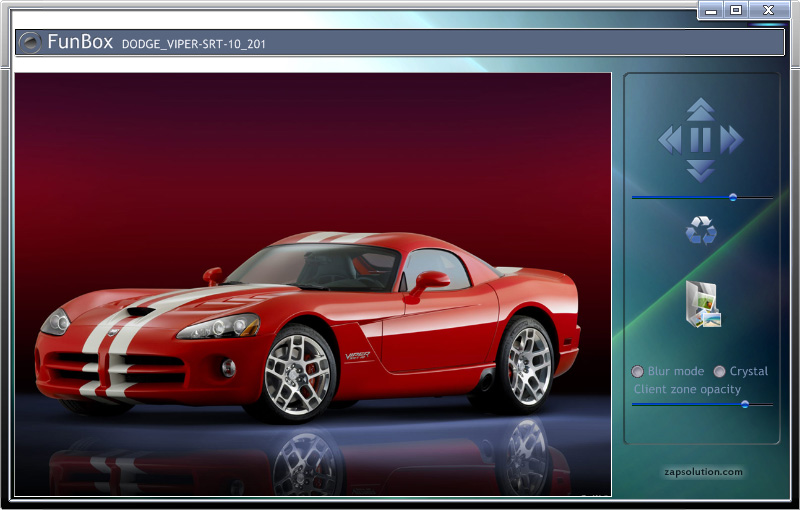The height and width of the screenshot is (510, 800).
Task: Click the FunBox title text
Action: [80, 42]
